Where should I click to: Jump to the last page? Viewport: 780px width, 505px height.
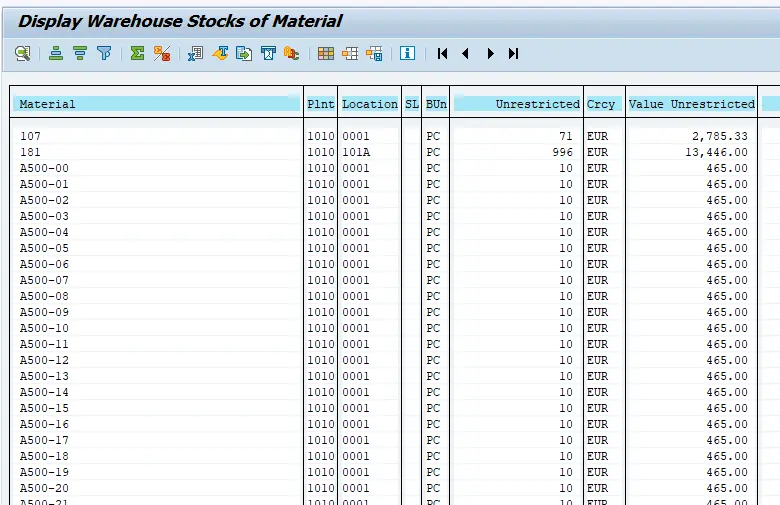tap(514, 54)
